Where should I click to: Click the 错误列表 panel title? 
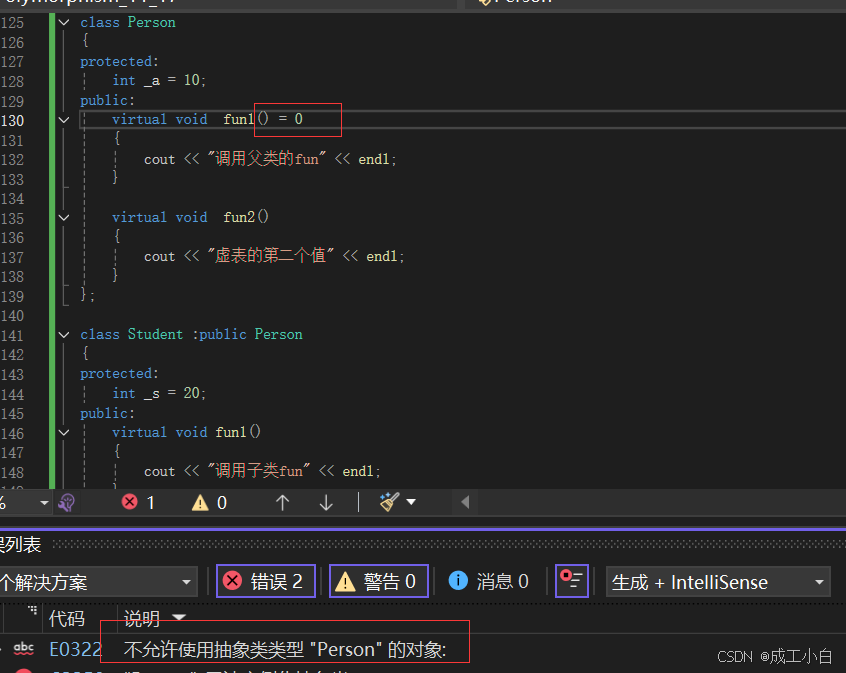21,545
